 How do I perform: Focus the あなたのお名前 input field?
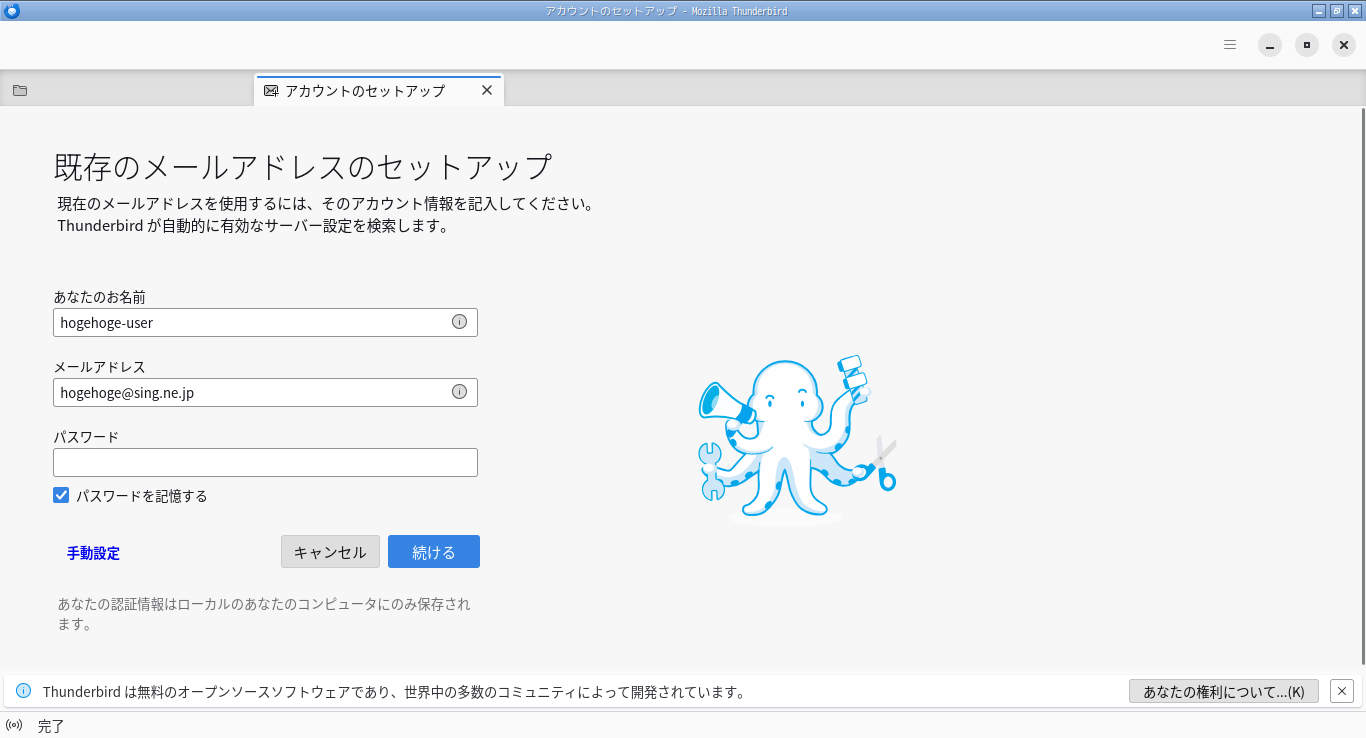click(x=265, y=322)
